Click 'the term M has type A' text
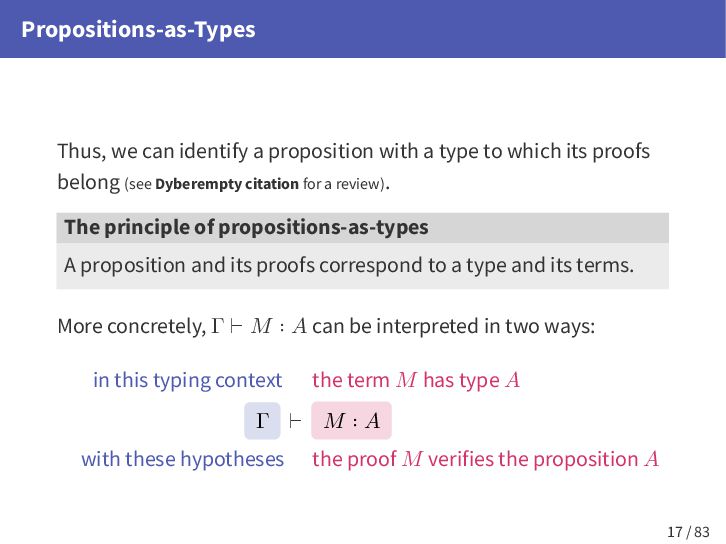 [416, 380]
